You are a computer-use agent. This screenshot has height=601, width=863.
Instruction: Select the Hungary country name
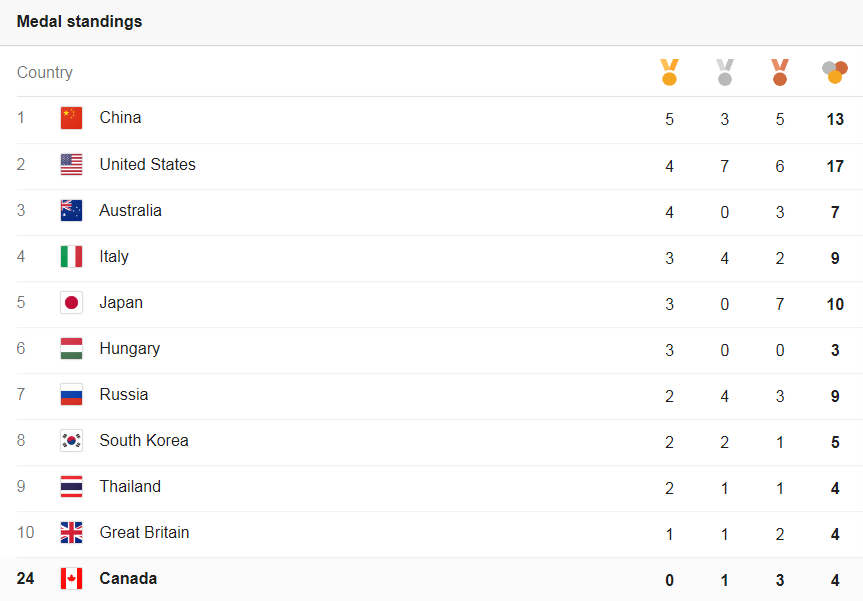[x=130, y=349]
